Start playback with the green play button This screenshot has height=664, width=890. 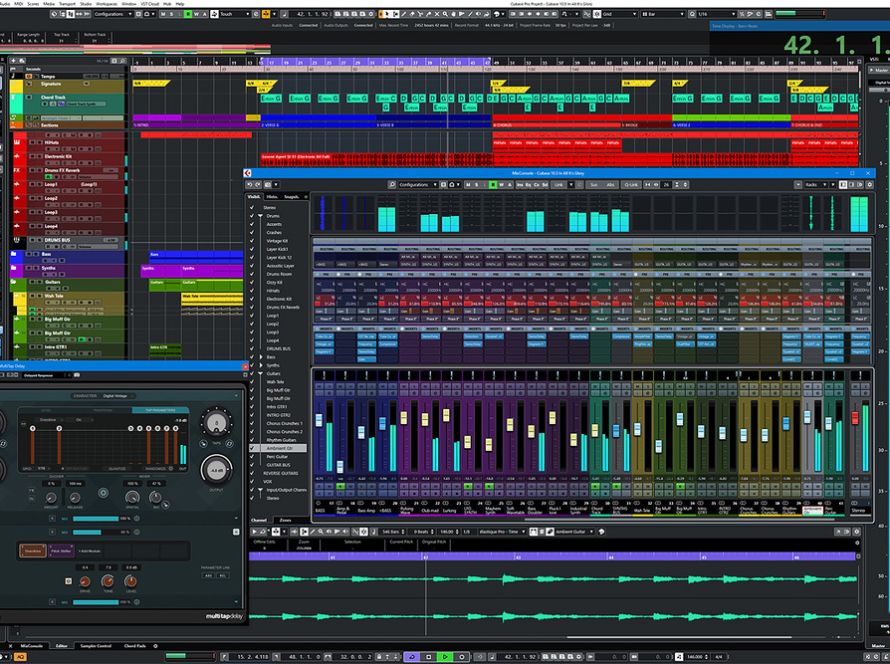445,657
